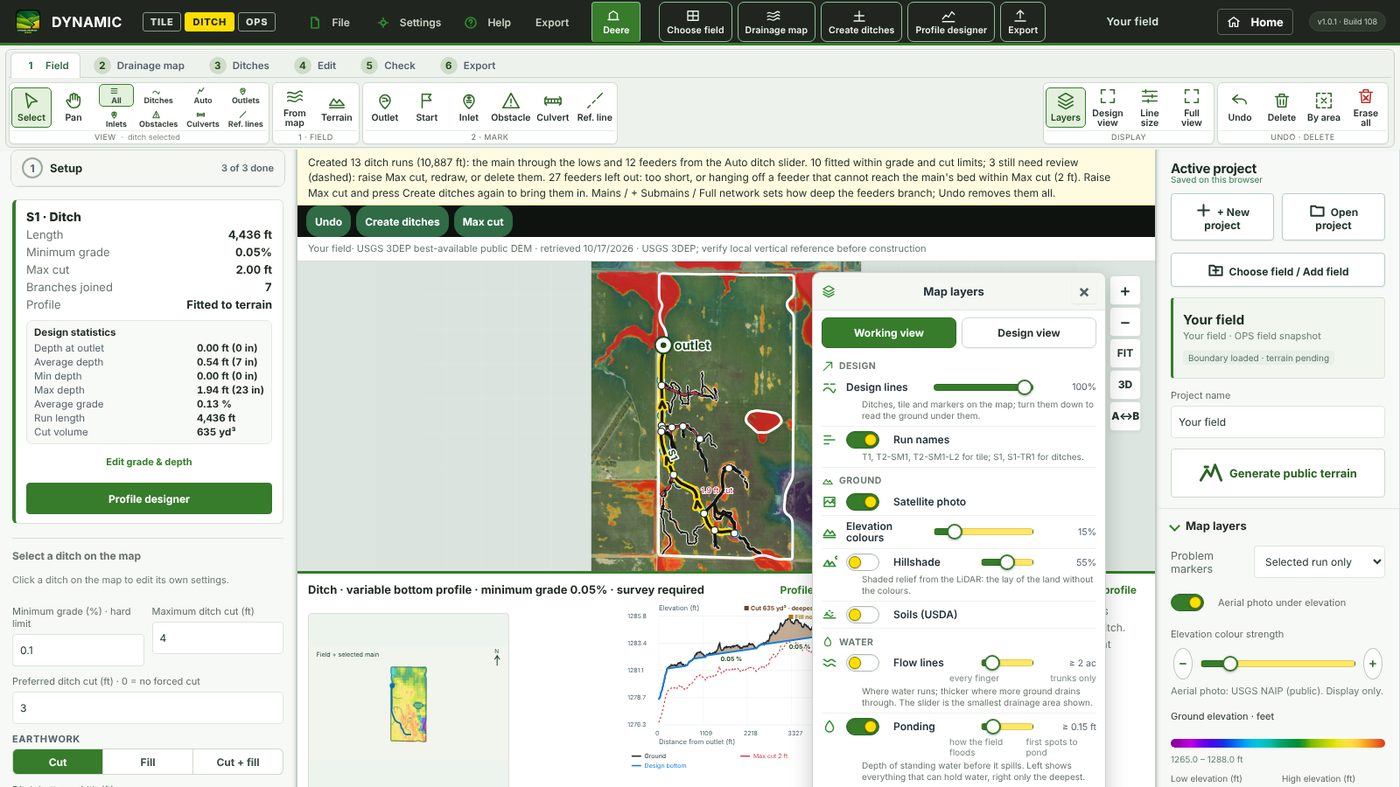Choose the Outlet marker tool
Viewport: 1400px width, 787px height.
tap(385, 106)
